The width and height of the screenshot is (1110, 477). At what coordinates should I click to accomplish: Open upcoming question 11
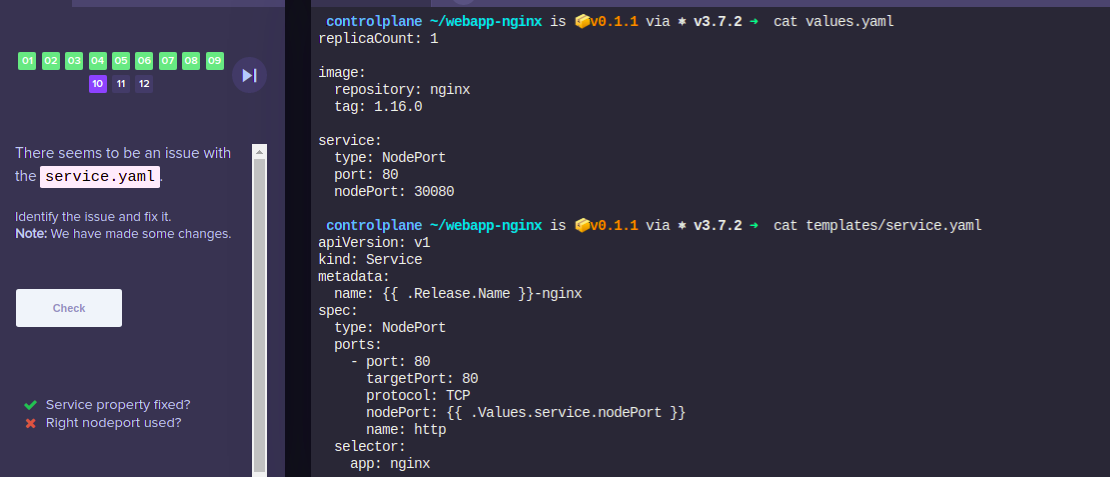(121, 84)
